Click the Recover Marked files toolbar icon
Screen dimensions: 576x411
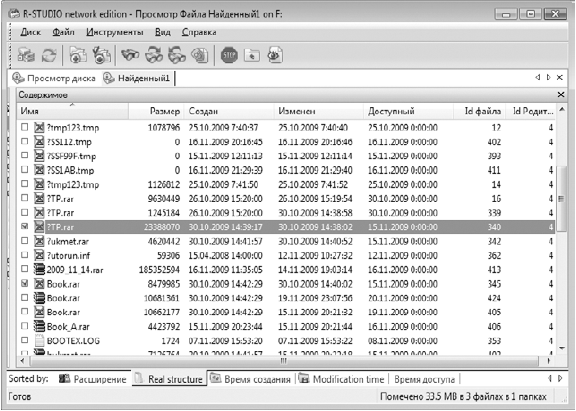click(101, 55)
